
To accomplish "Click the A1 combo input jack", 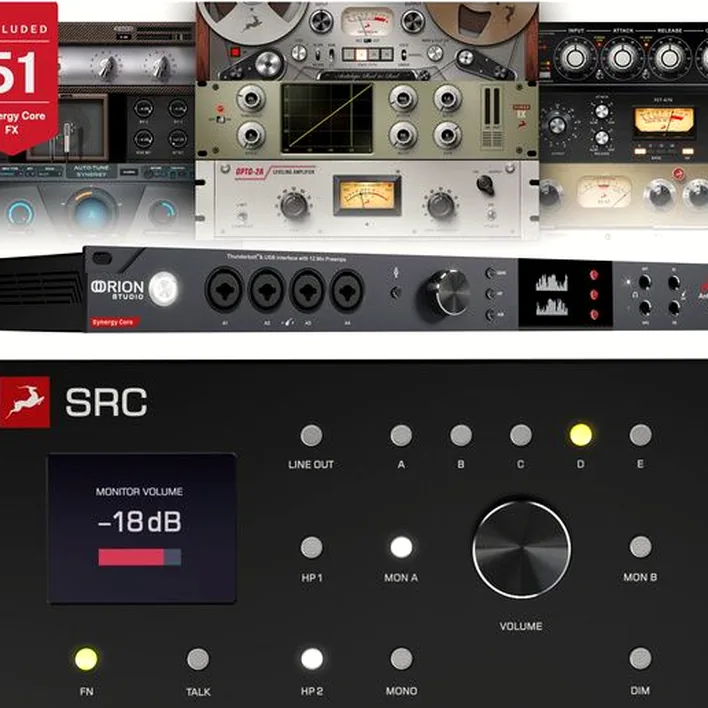I will coord(224,291).
